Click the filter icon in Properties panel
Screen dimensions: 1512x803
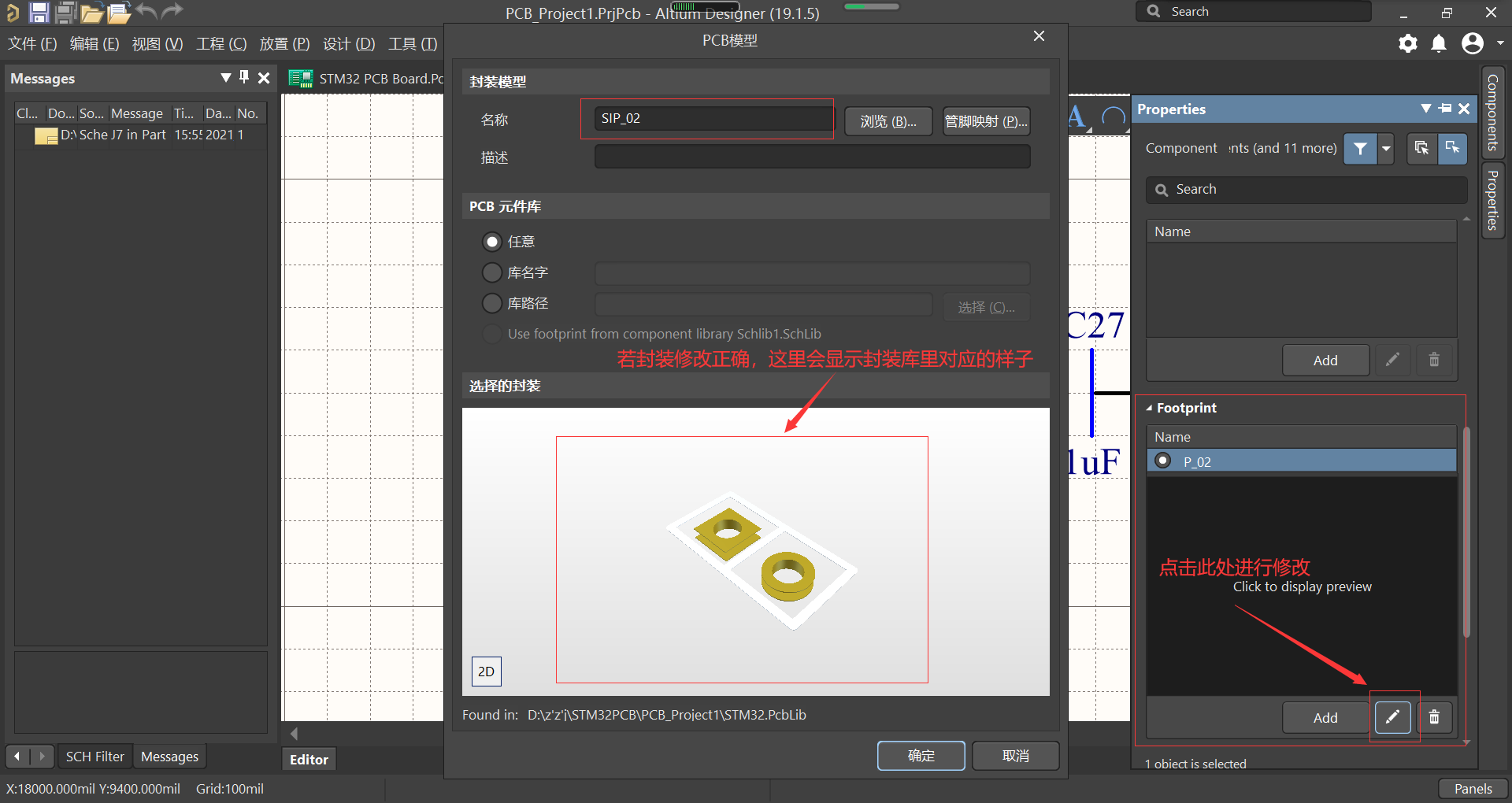[x=1360, y=148]
